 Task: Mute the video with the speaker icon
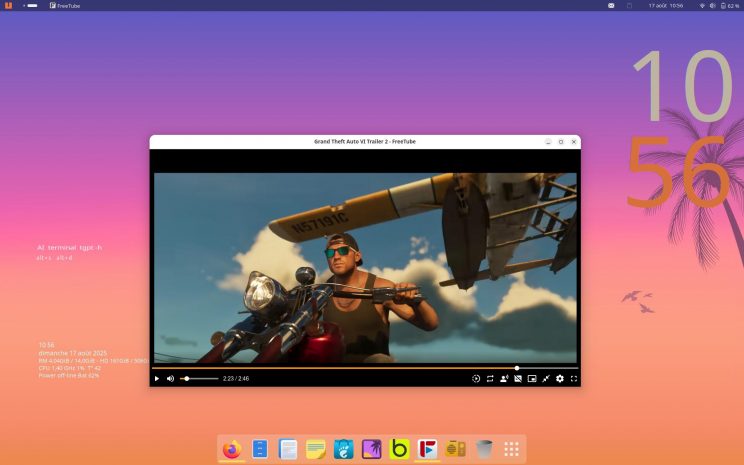pyautogui.click(x=170, y=379)
